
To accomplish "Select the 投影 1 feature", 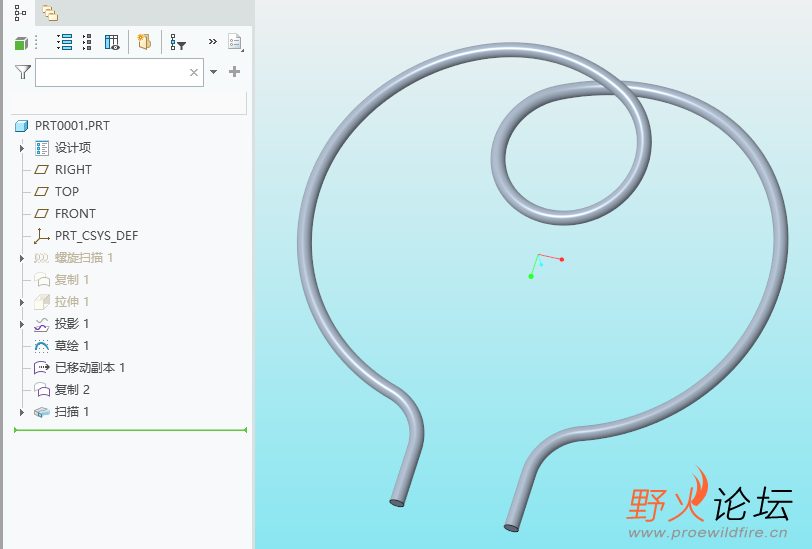I will click(72, 324).
